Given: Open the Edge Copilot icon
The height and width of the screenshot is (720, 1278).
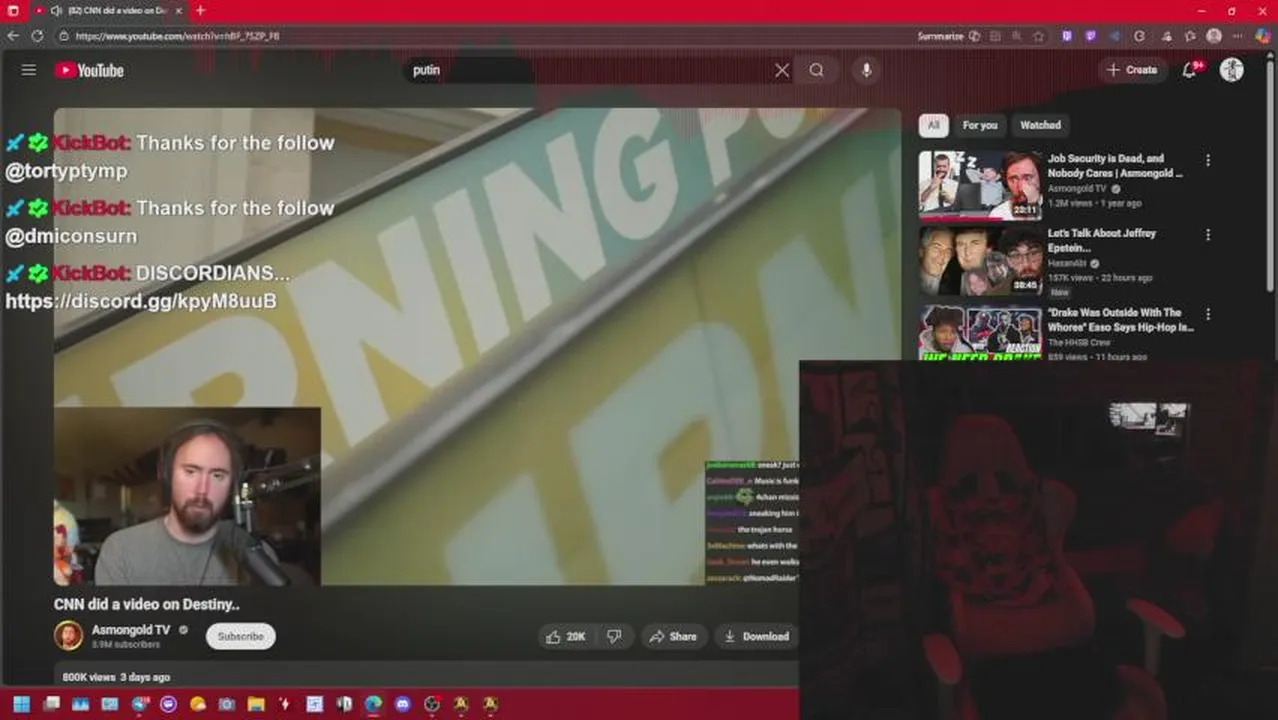Looking at the screenshot, I should pos(1261,36).
